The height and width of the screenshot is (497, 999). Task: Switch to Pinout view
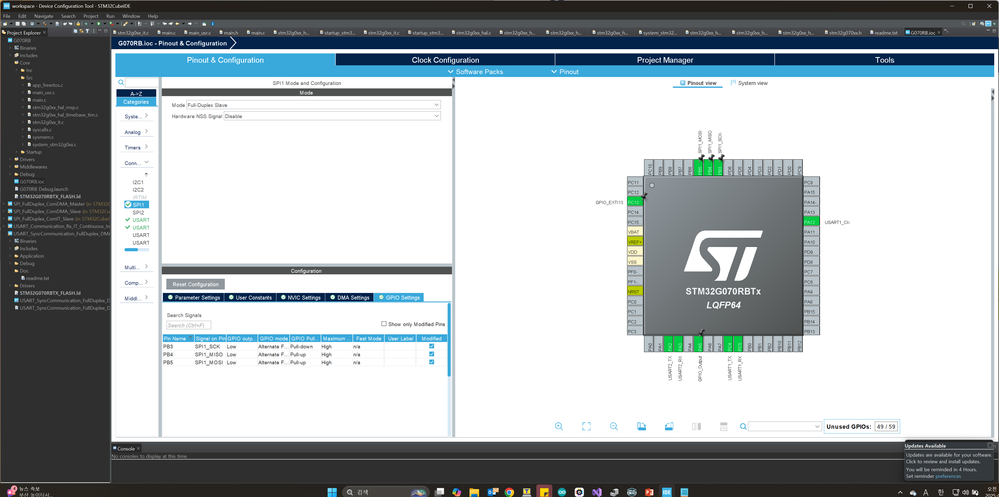(698, 83)
